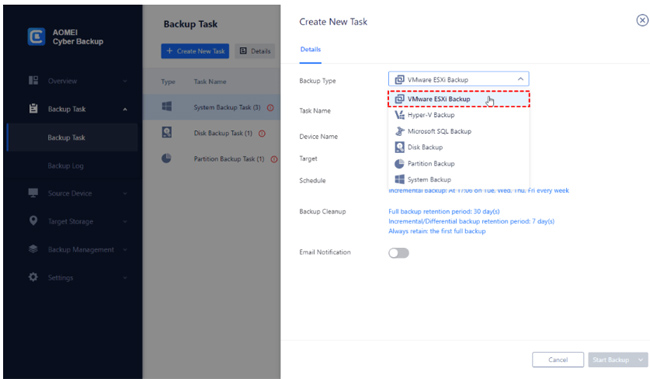Viewport: 650px width, 379px height.
Task: Click the AOMEI Cyber Backup logo icon
Action: (x=36, y=37)
